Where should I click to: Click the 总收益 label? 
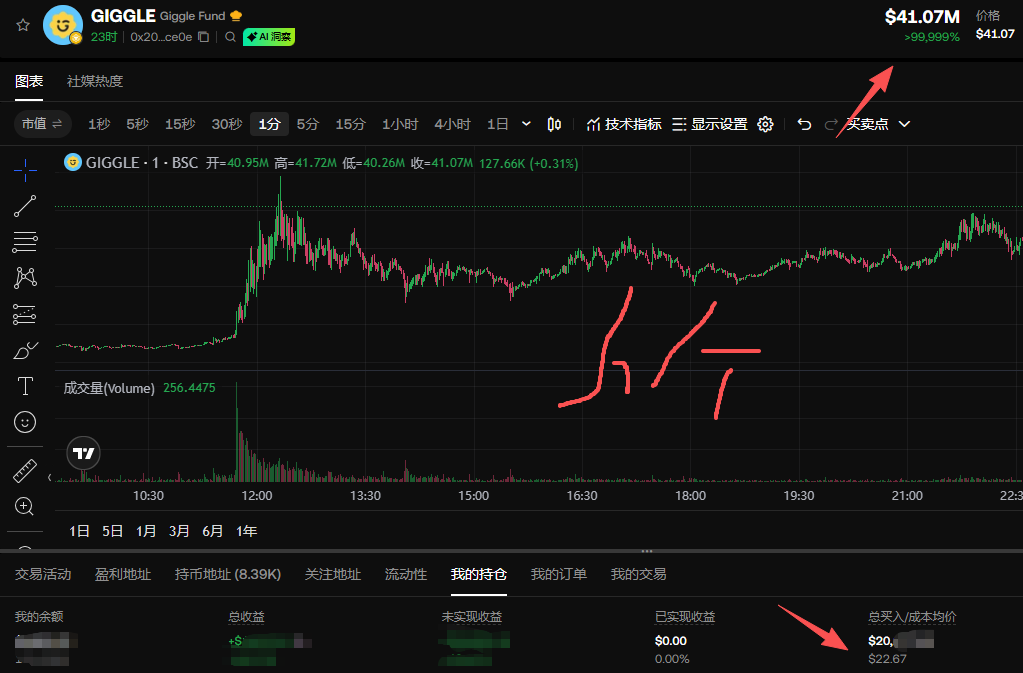[247, 616]
